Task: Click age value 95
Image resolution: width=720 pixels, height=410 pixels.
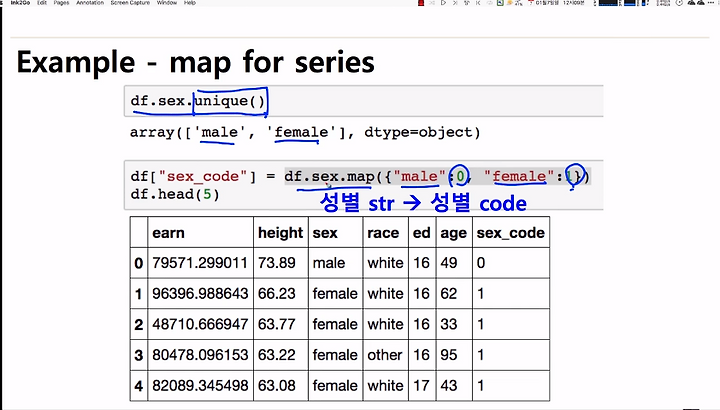Action: (449, 355)
